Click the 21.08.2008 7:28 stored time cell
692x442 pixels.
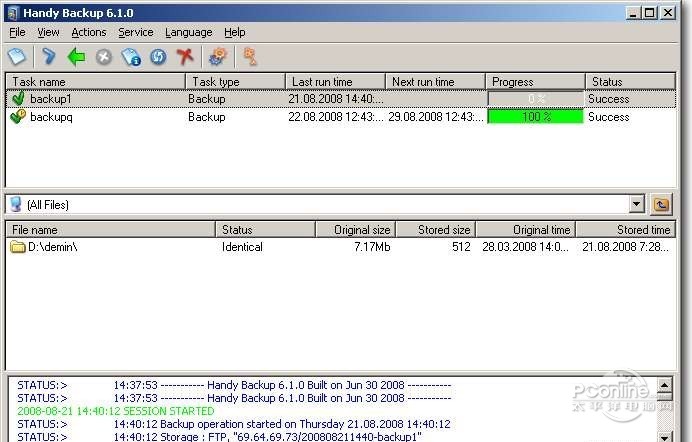[x=625, y=247]
